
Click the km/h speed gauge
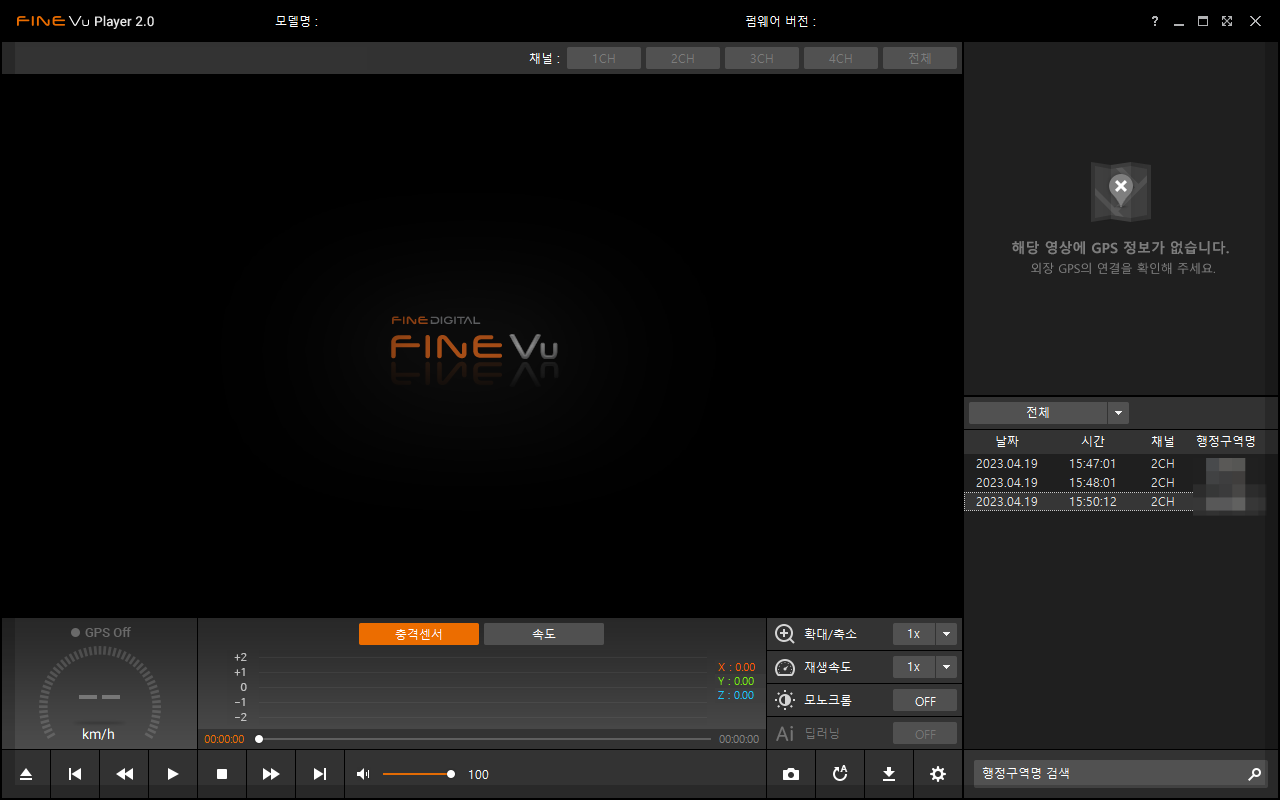(x=99, y=695)
